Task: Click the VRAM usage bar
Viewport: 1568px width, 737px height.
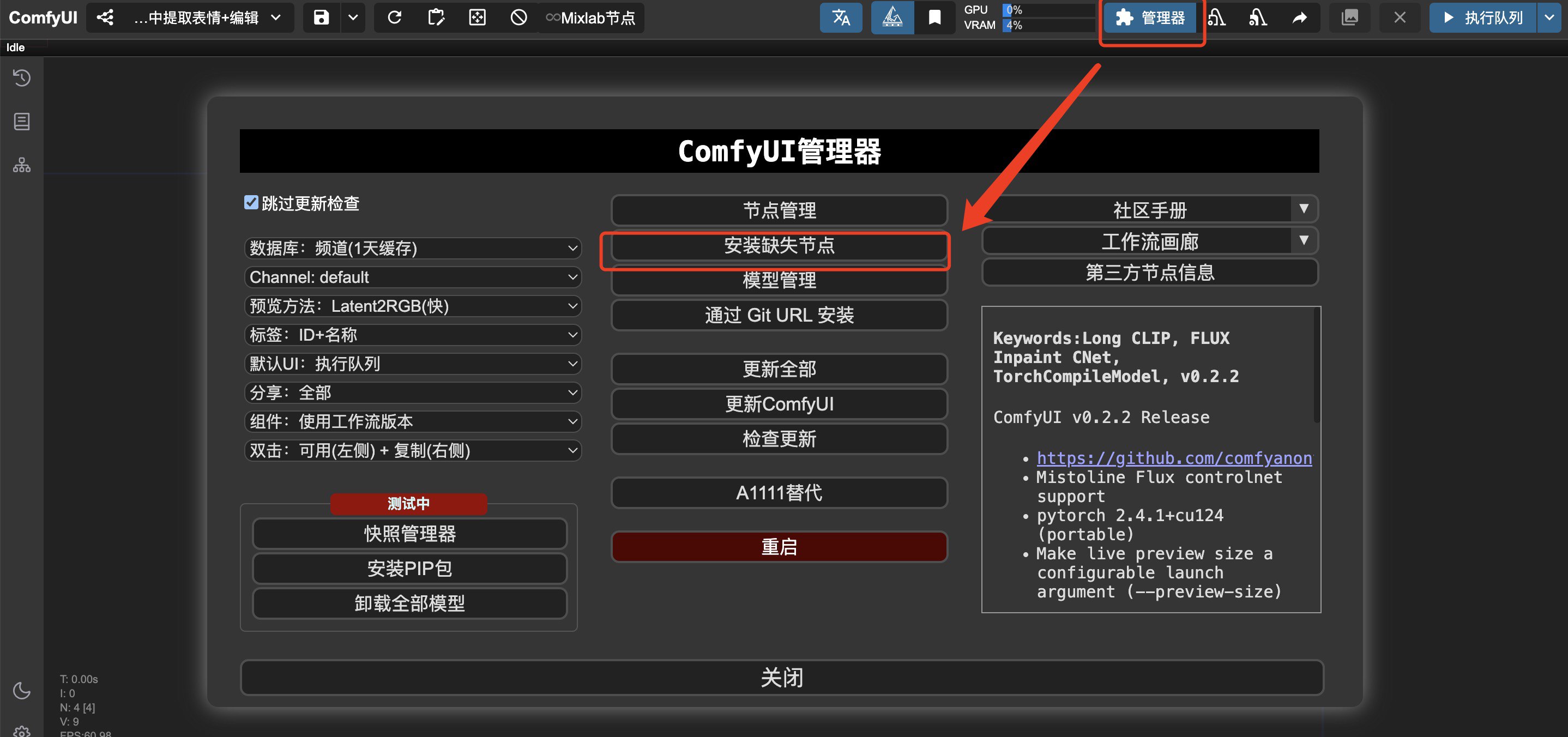Action: tap(1048, 26)
